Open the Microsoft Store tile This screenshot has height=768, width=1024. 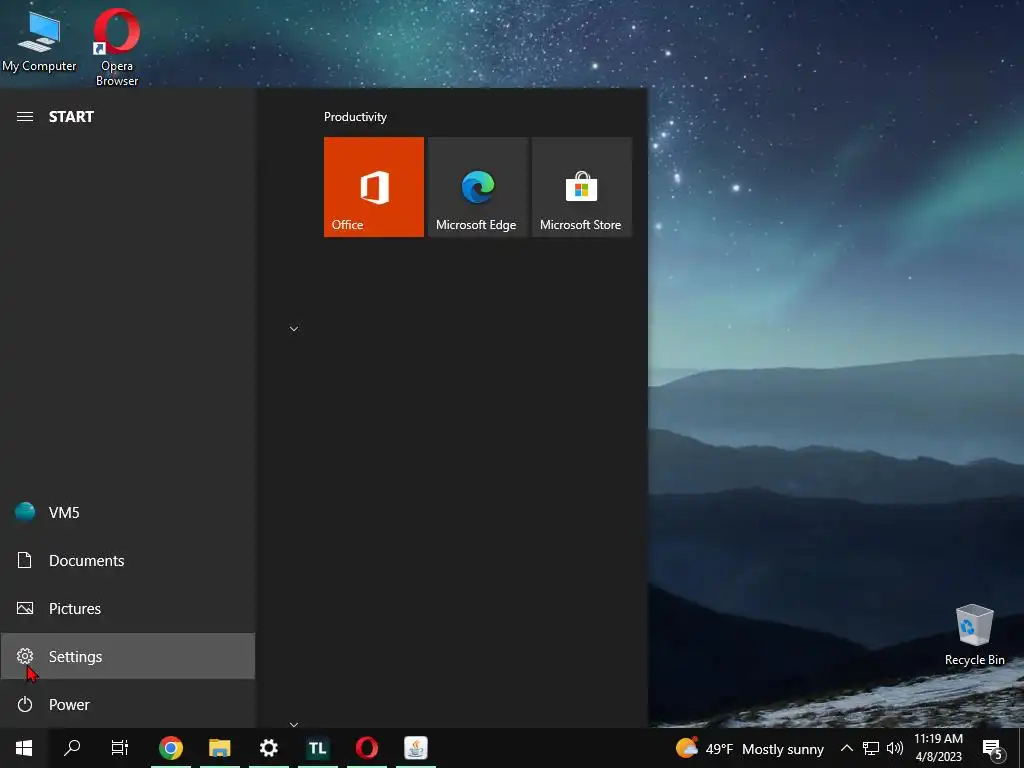(582, 187)
